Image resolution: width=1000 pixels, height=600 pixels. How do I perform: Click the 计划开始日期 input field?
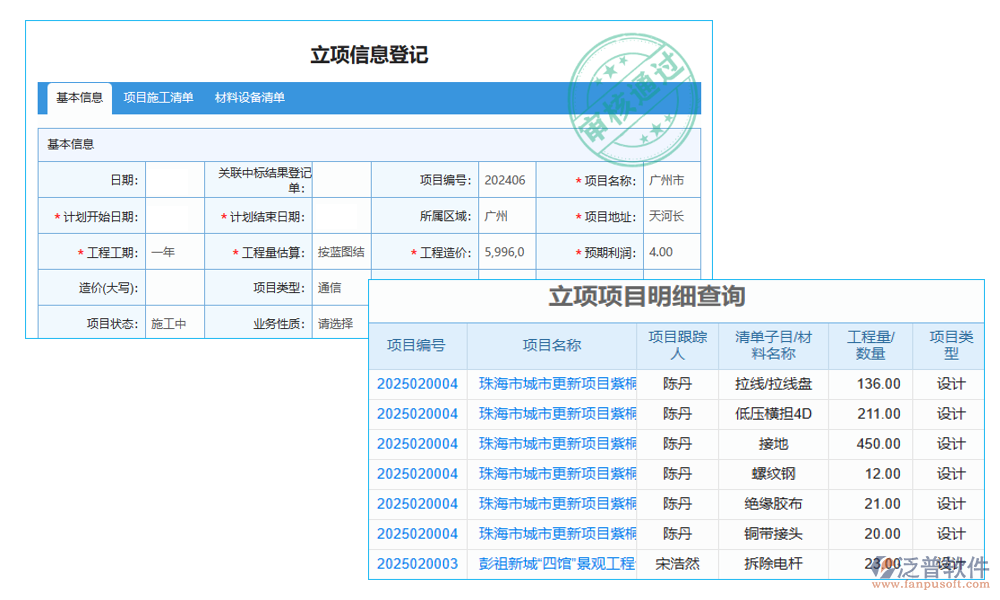[x=174, y=215]
